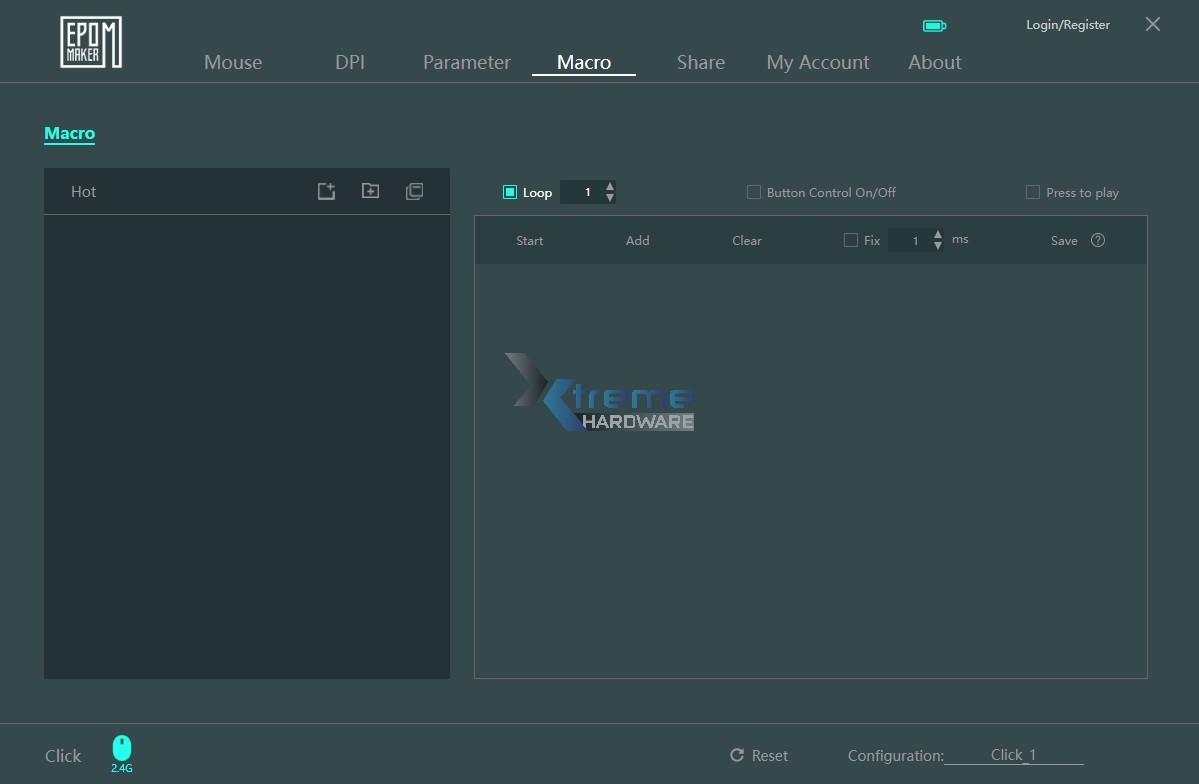Click the Click_1 configuration field
The height and width of the screenshot is (784, 1199).
pos(1013,755)
